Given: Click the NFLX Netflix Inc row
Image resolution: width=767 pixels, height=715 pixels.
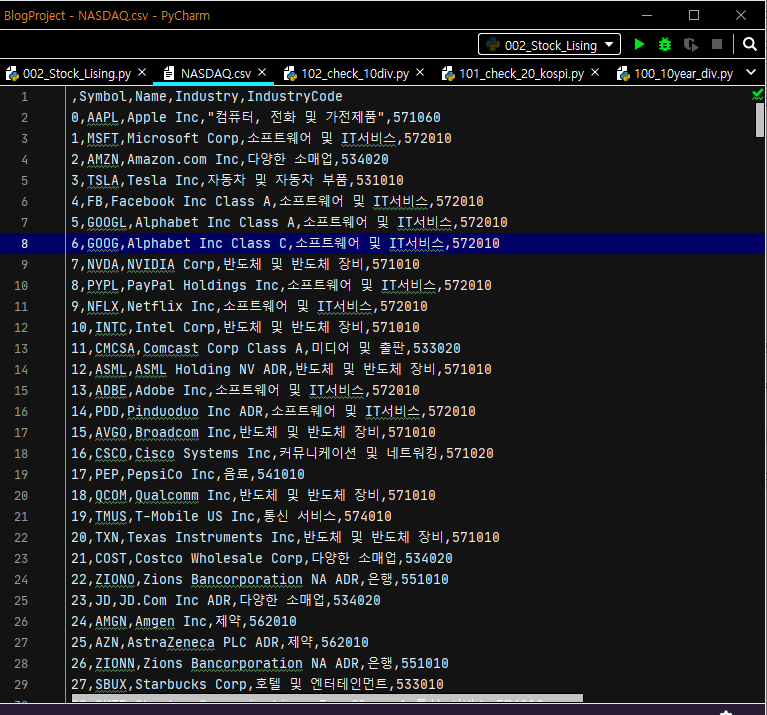Looking at the screenshot, I should click(x=249, y=307).
